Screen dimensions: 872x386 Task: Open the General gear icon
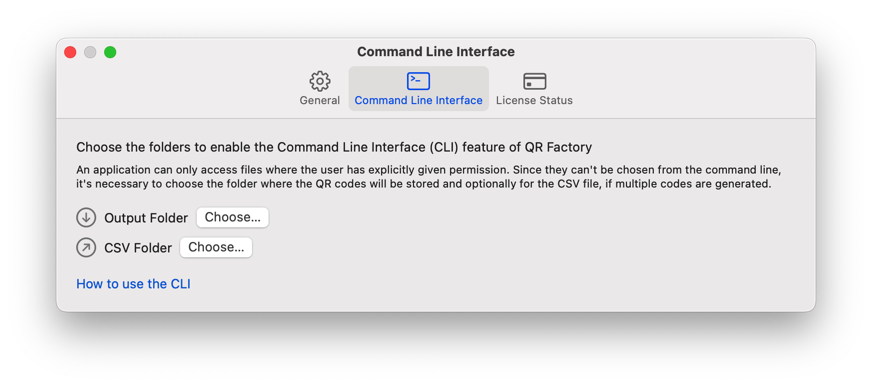pyautogui.click(x=320, y=81)
